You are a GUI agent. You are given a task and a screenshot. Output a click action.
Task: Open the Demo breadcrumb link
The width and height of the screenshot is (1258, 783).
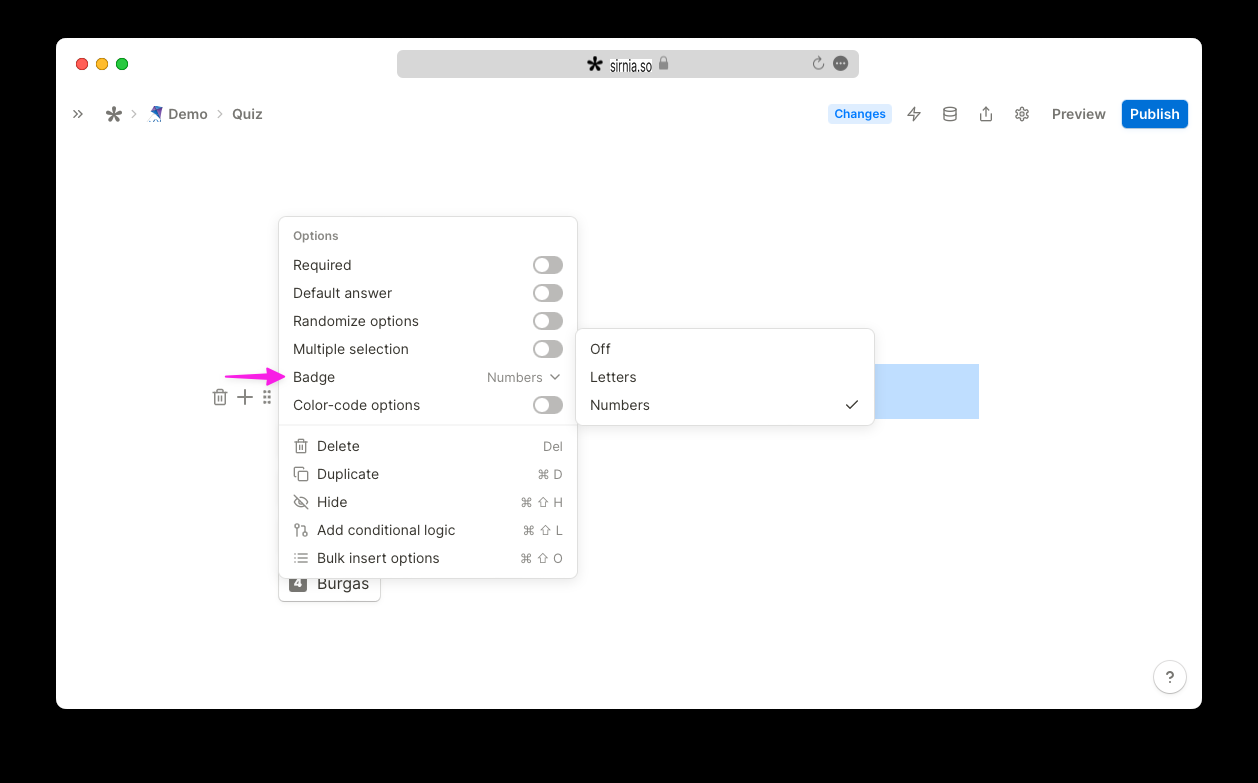[178, 114]
